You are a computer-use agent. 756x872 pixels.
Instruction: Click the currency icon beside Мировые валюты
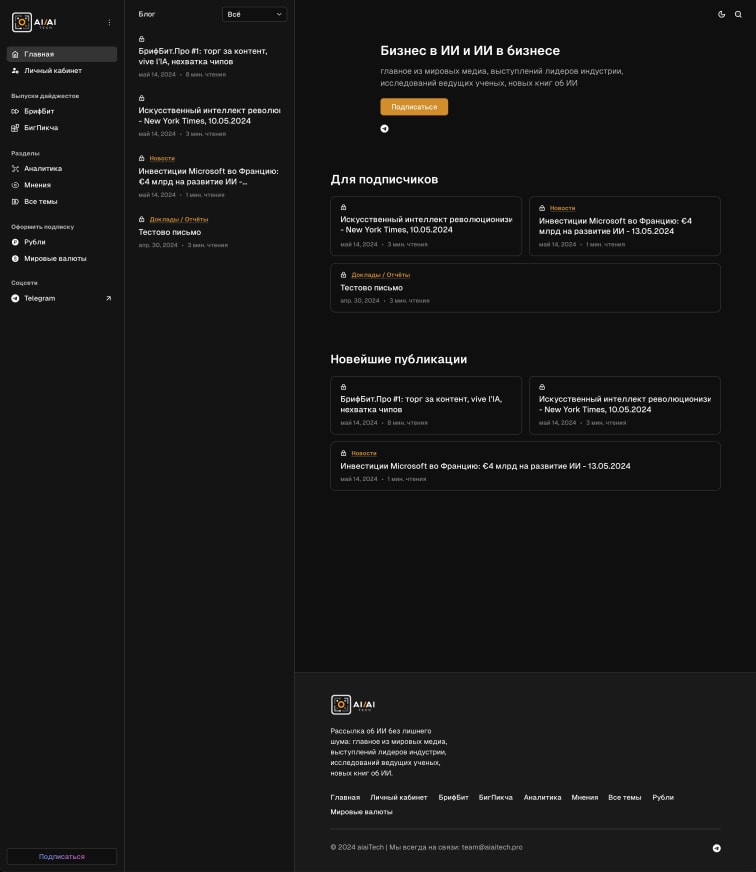pos(15,259)
